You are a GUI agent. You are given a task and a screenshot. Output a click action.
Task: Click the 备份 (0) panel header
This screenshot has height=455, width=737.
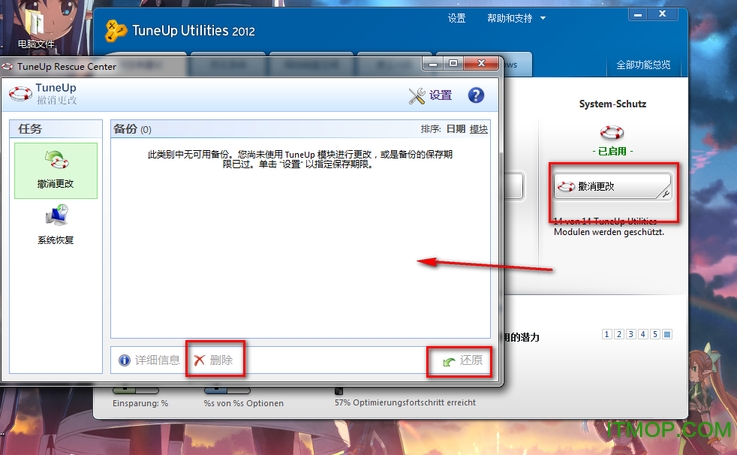coord(301,129)
